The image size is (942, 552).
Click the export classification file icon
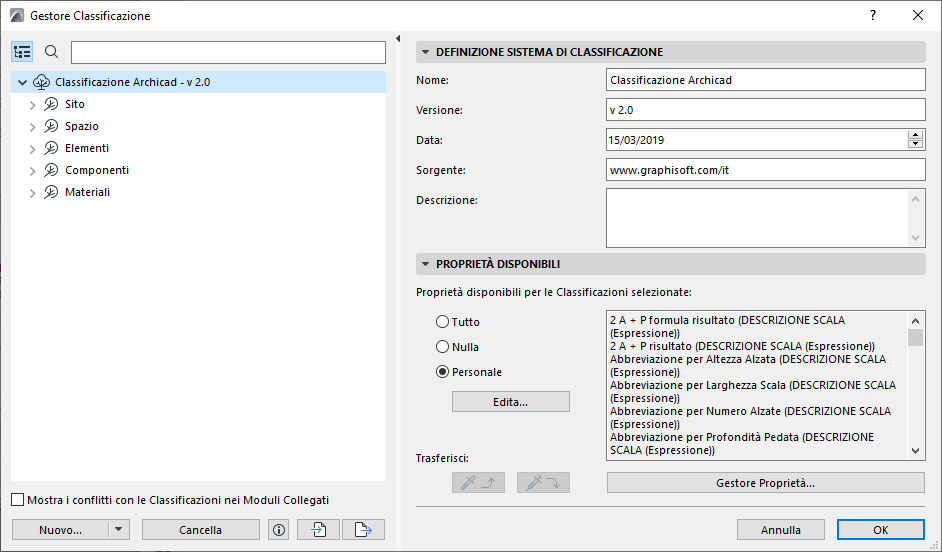pos(363,530)
